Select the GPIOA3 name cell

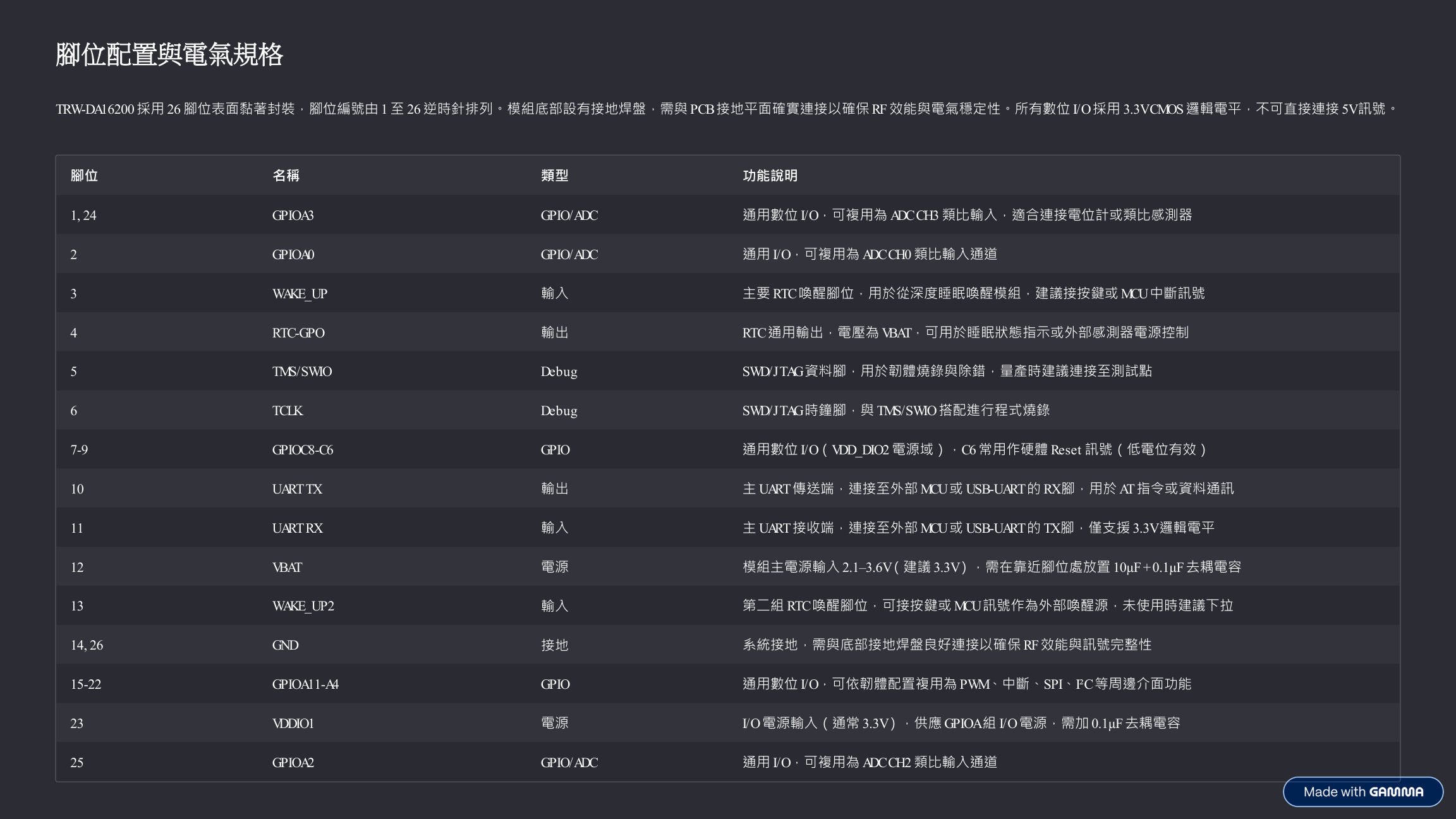293,215
